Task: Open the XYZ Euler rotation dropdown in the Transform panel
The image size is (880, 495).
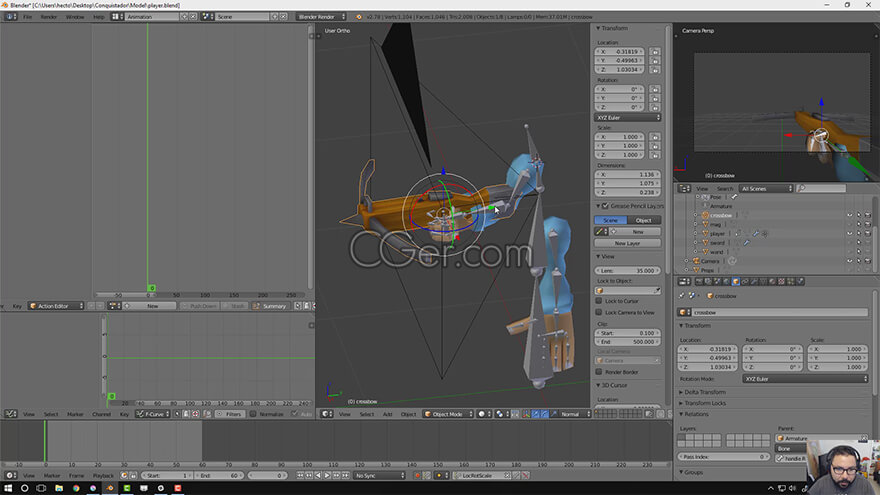Action: coord(627,118)
